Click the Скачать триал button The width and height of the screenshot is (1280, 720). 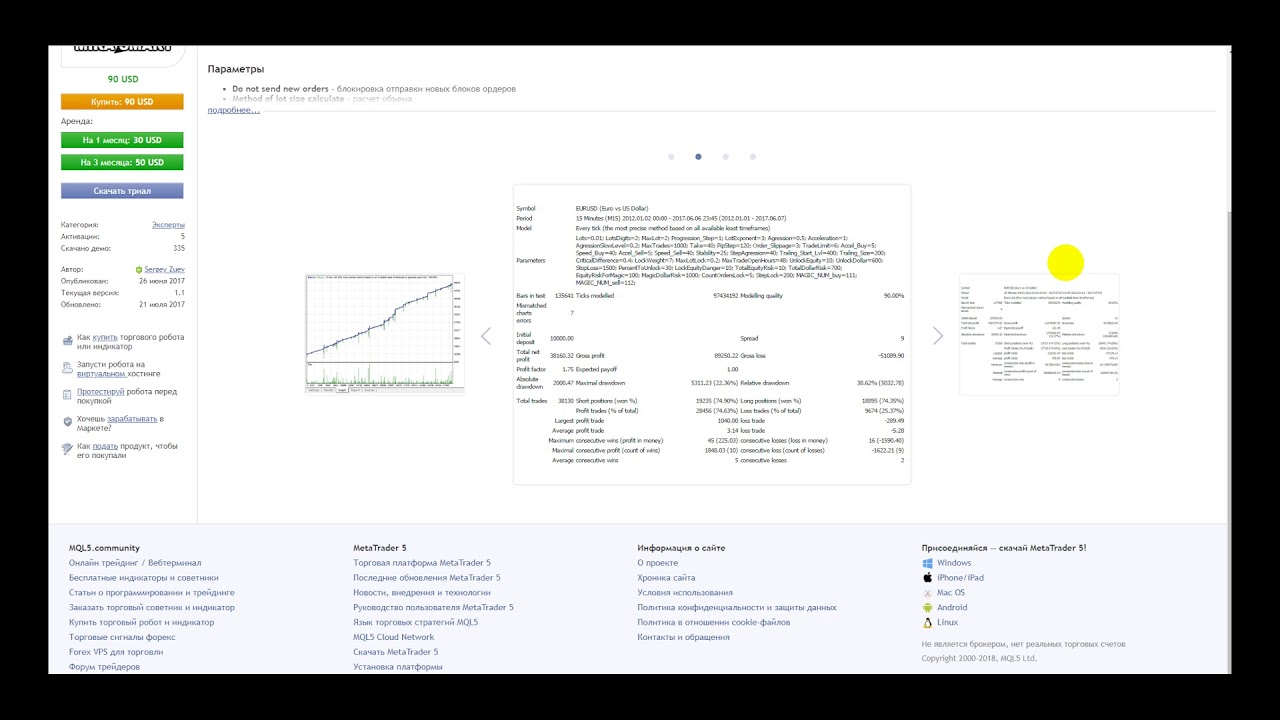point(122,190)
